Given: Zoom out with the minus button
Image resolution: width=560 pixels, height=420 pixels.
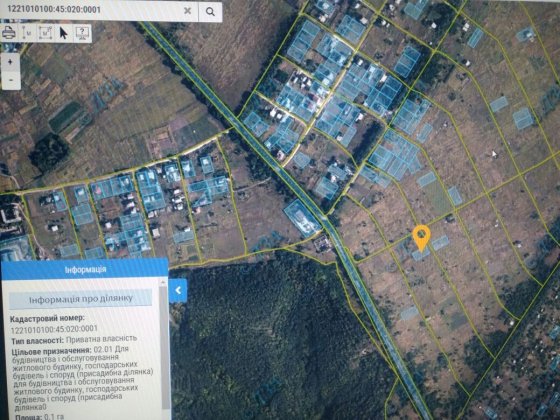Looking at the screenshot, I should coord(11,80).
